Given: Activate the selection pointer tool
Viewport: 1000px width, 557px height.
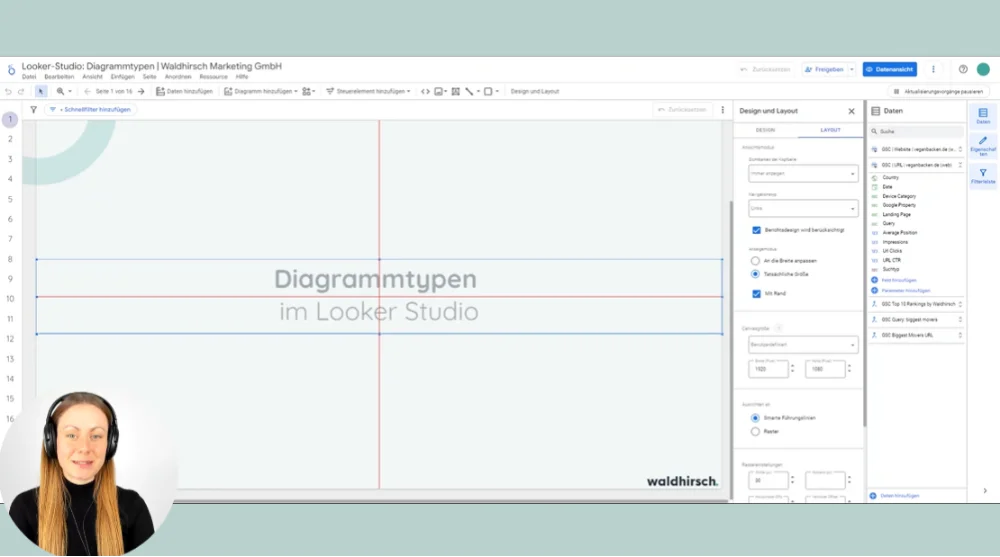Looking at the screenshot, I should (41, 91).
